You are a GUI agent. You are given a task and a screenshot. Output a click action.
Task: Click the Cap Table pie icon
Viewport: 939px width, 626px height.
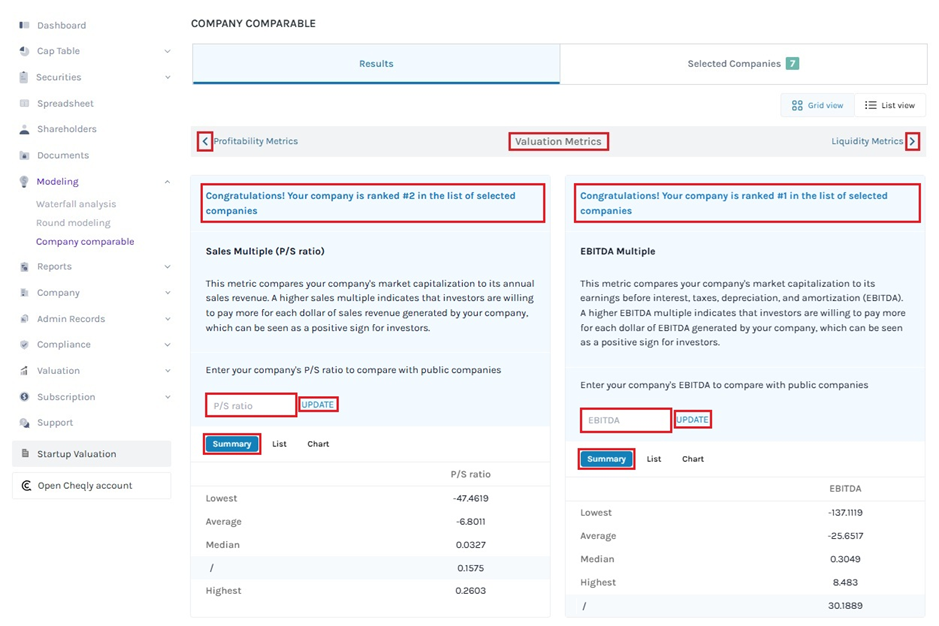point(24,51)
